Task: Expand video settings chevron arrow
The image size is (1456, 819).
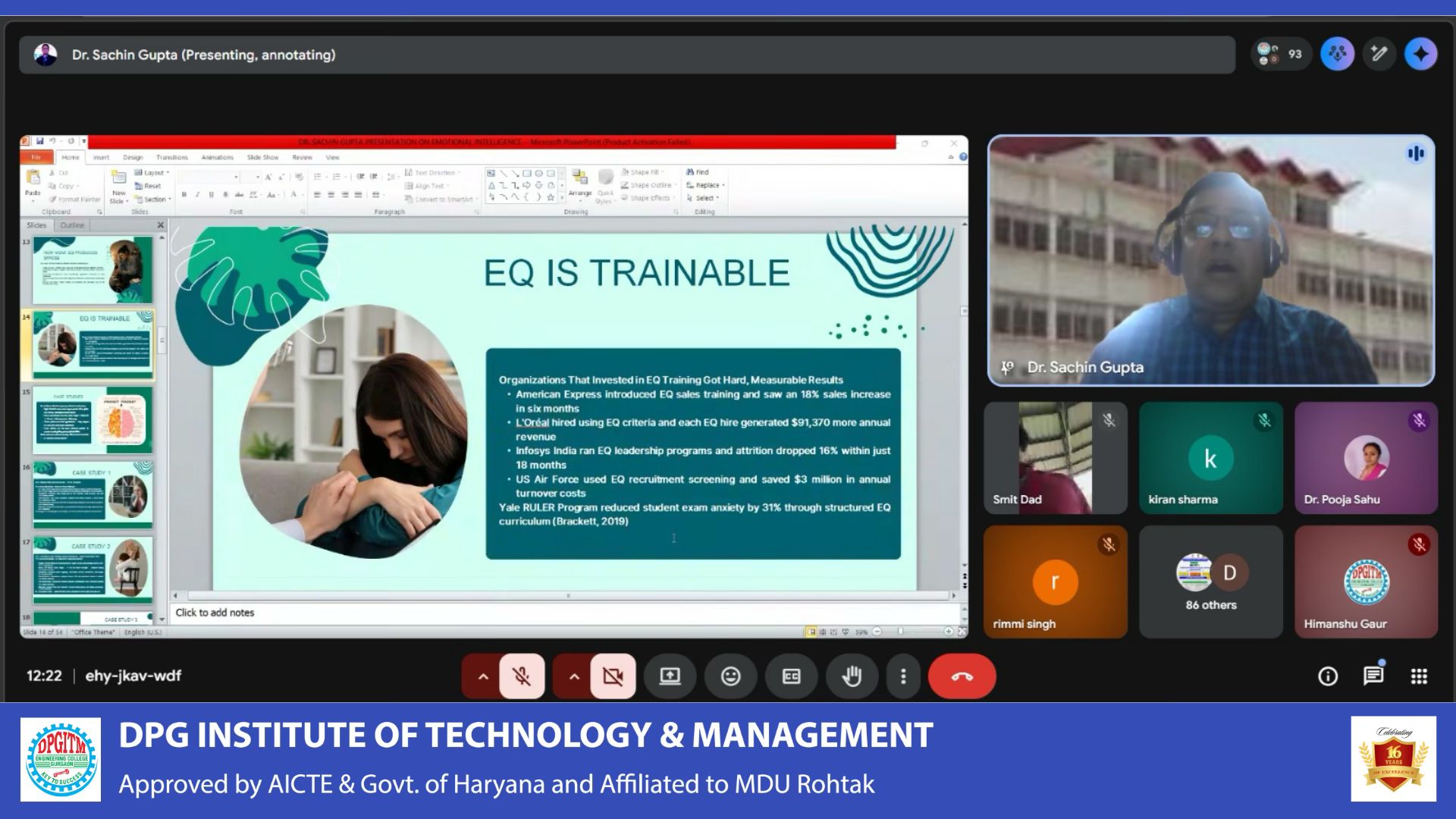Action: click(573, 676)
